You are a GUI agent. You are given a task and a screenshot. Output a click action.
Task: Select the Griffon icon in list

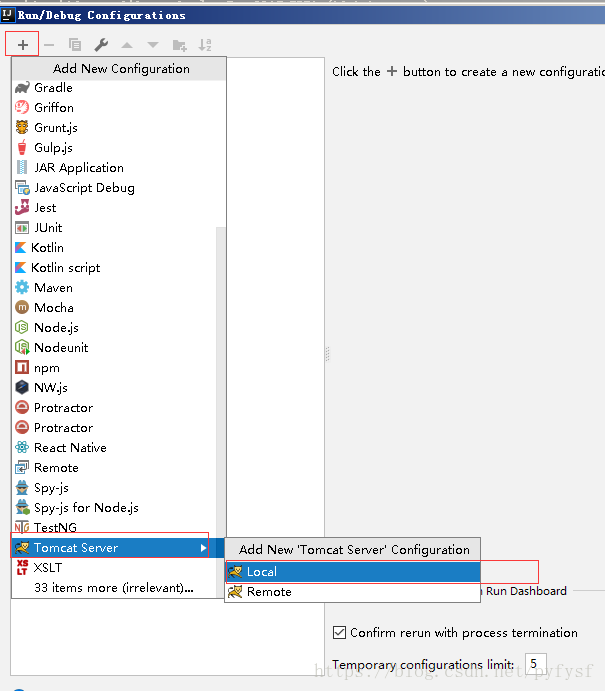point(22,108)
